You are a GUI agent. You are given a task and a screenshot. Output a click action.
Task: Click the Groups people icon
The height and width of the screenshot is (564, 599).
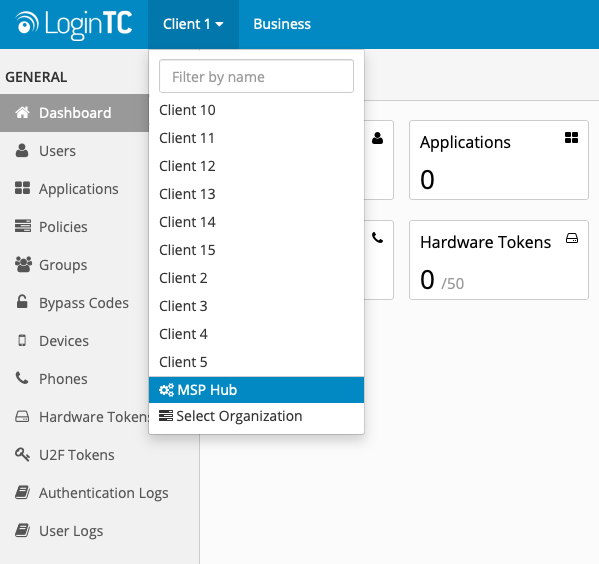click(23, 264)
